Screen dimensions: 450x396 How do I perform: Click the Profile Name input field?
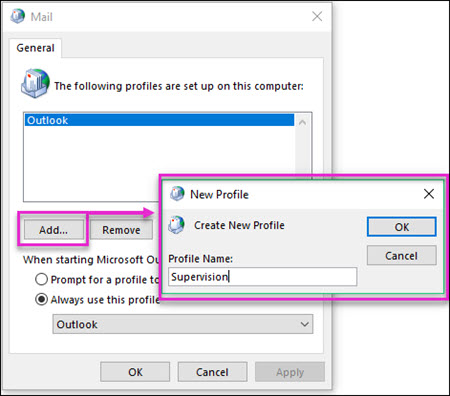coord(263,277)
